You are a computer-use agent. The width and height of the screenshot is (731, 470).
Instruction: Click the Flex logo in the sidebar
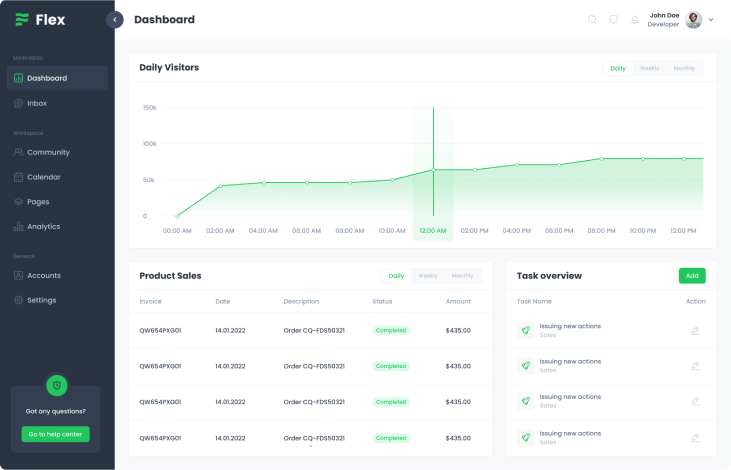[40, 19]
